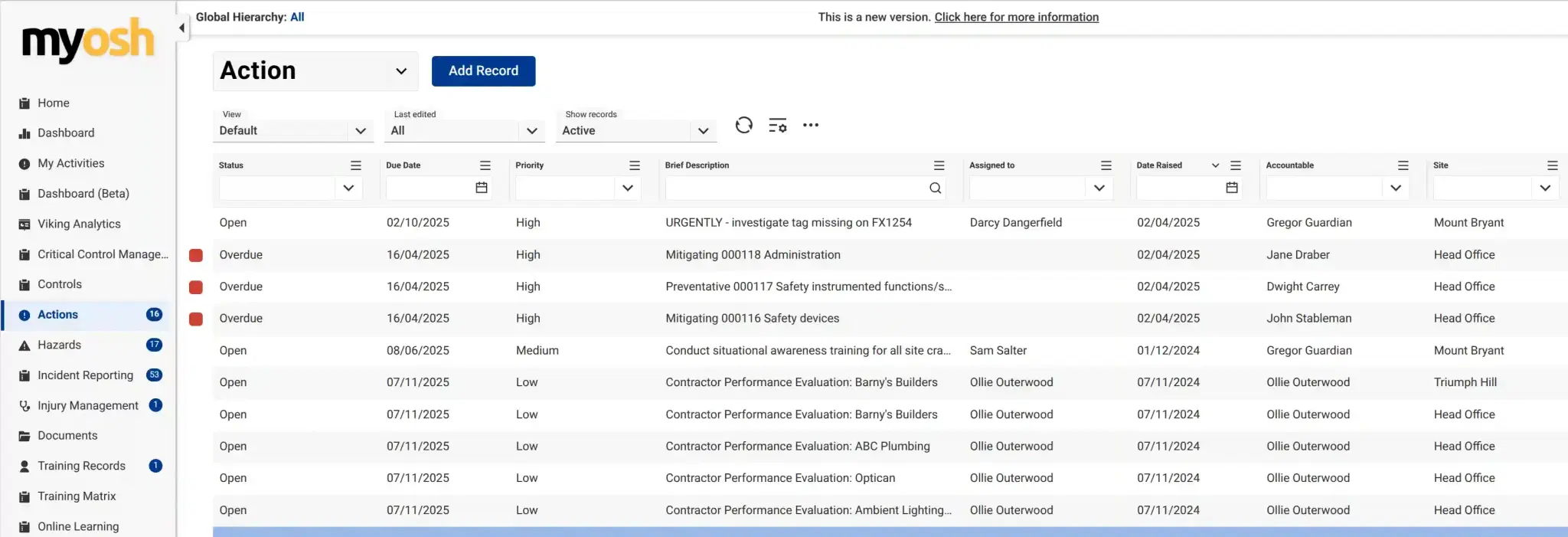Open Accountable column menu icon
Viewport: 1568px width, 537px height.
(1403, 165)
